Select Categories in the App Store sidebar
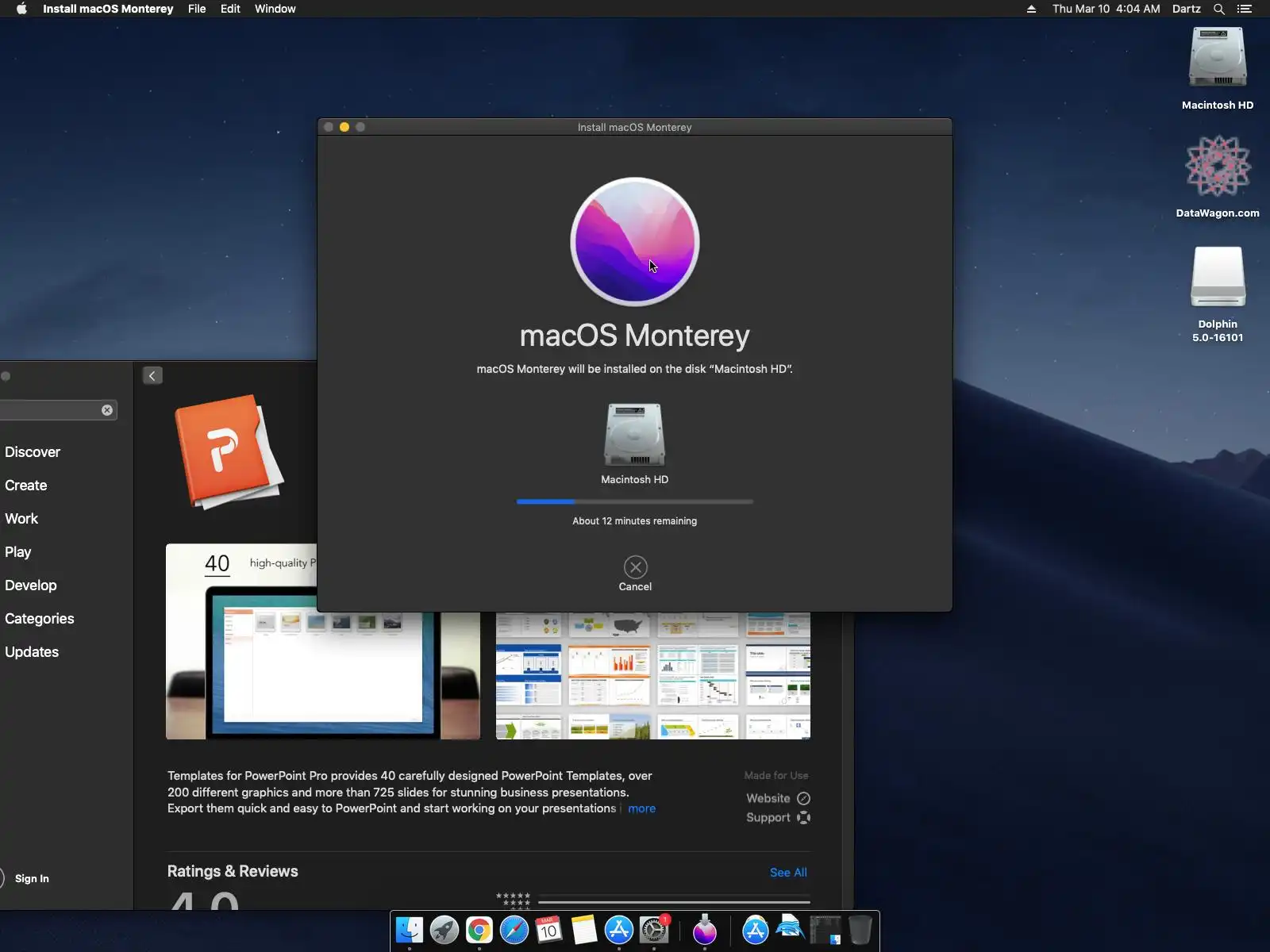Viewport: 1270px width, 952px height. pyautogui.click(x=40, y=619)
